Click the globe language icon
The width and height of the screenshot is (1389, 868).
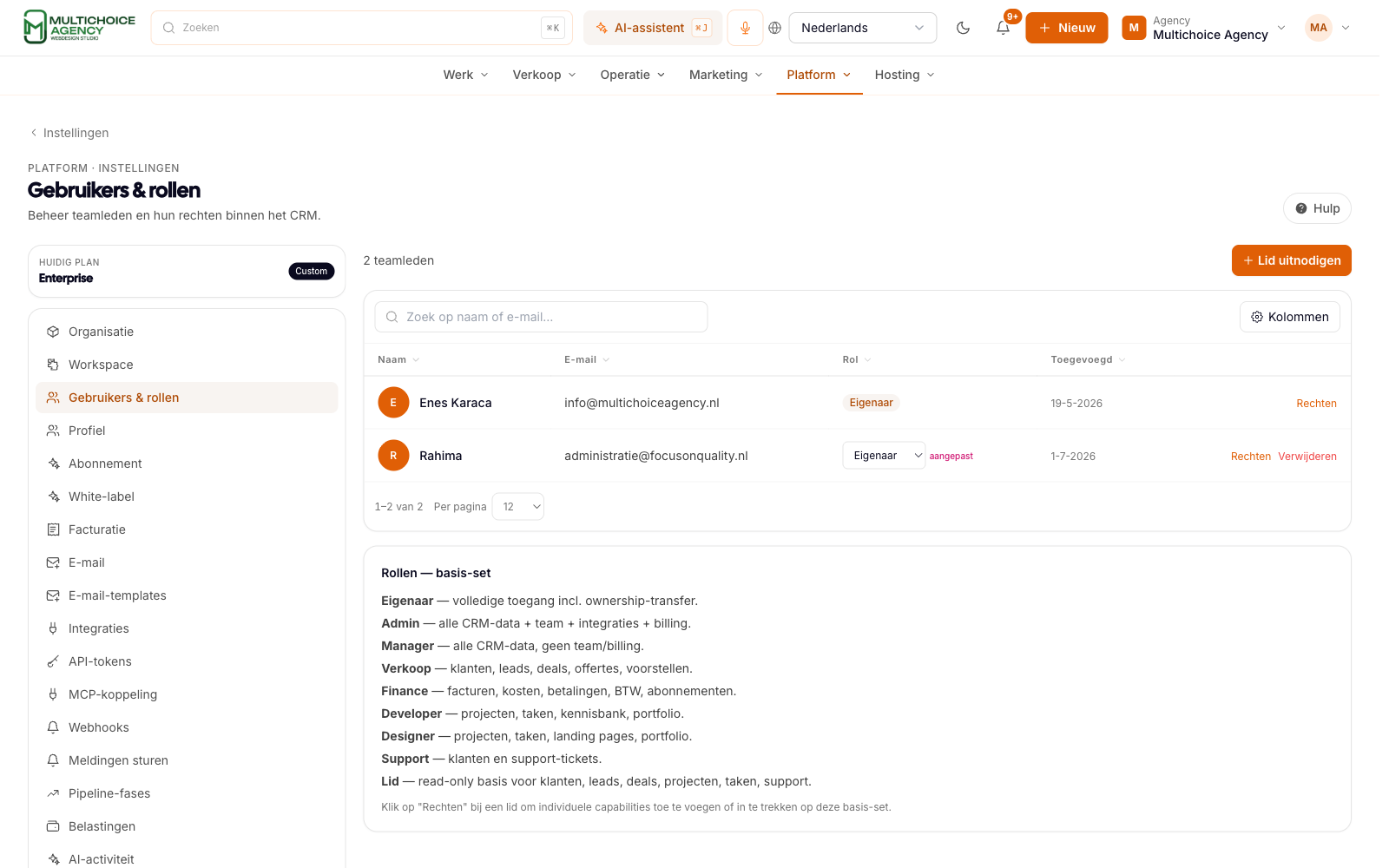click(775, 28)
